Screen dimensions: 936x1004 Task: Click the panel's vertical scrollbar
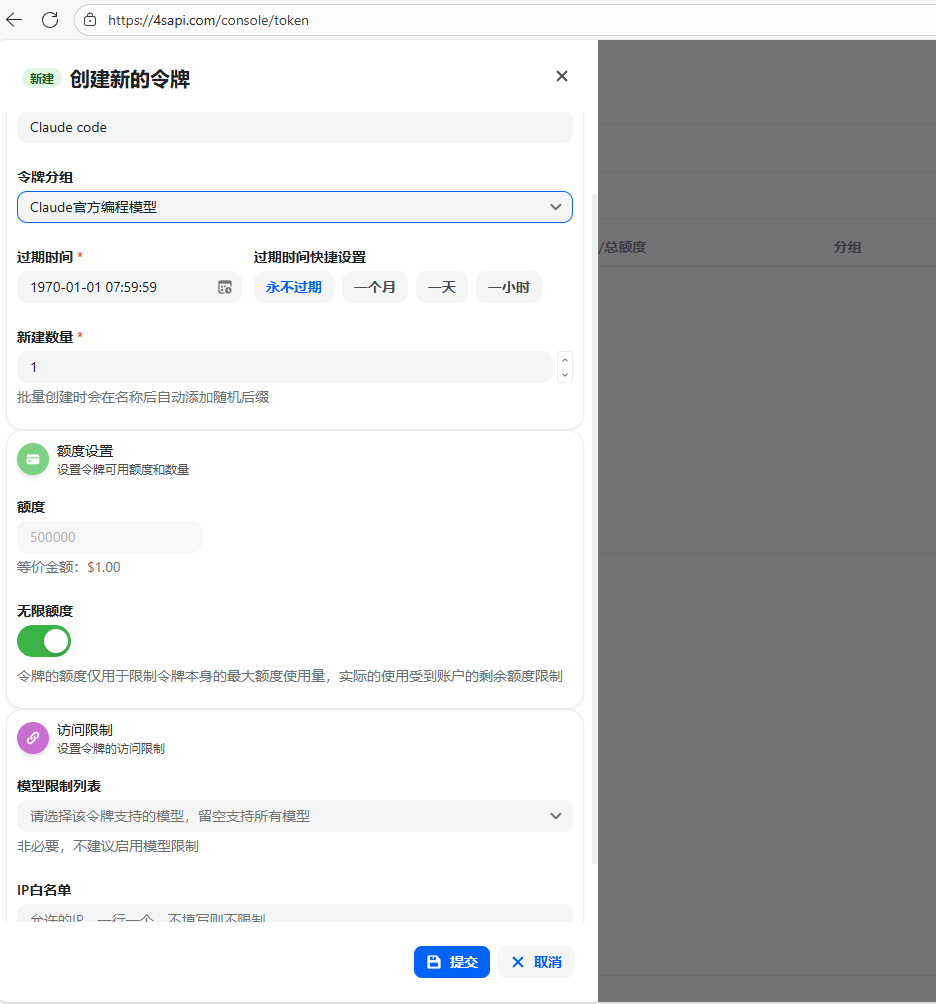(x=594, y=528)
